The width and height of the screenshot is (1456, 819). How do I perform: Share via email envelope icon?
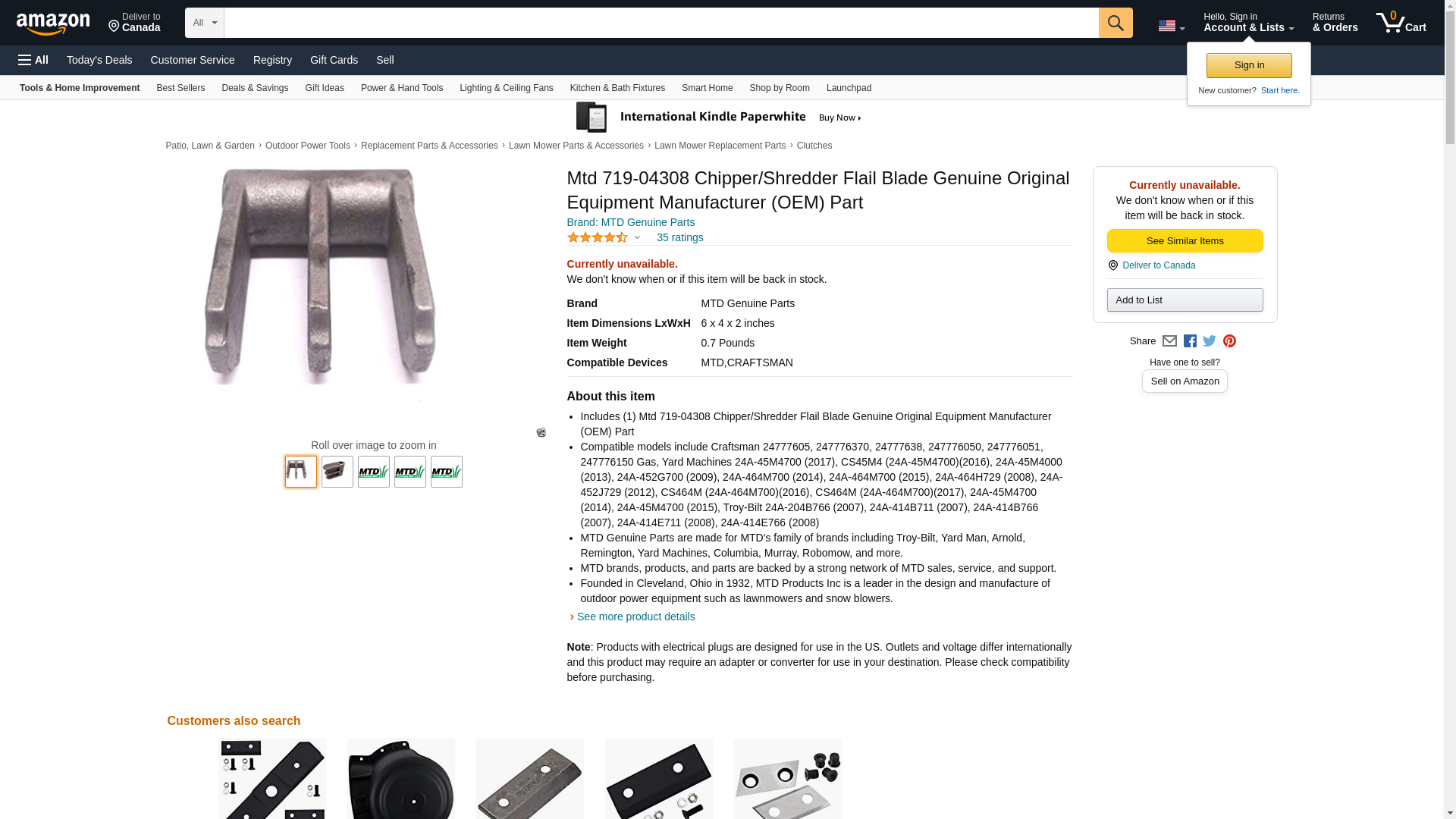1169,341
